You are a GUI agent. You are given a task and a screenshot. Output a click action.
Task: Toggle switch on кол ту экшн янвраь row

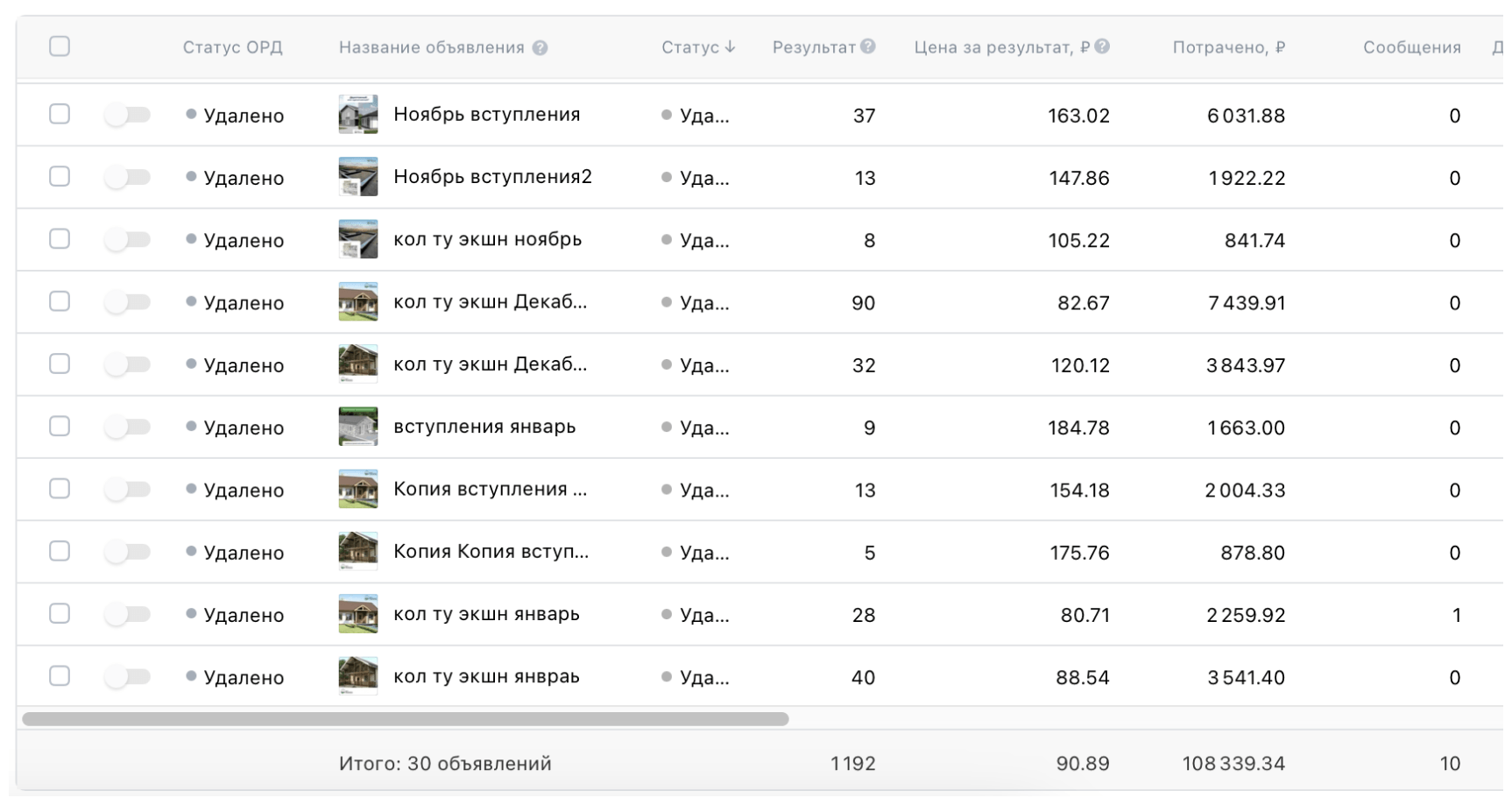coord(128,677)
